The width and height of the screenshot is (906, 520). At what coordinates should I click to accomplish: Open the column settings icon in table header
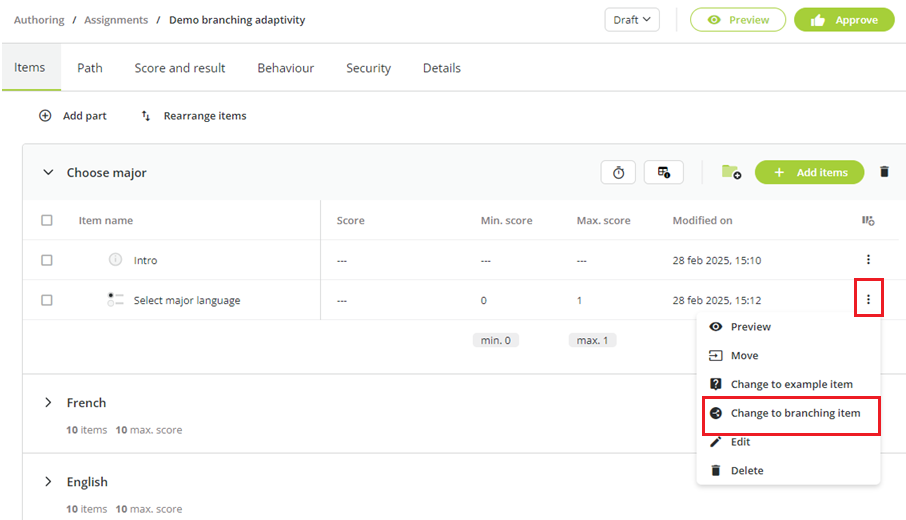point(868,220)
